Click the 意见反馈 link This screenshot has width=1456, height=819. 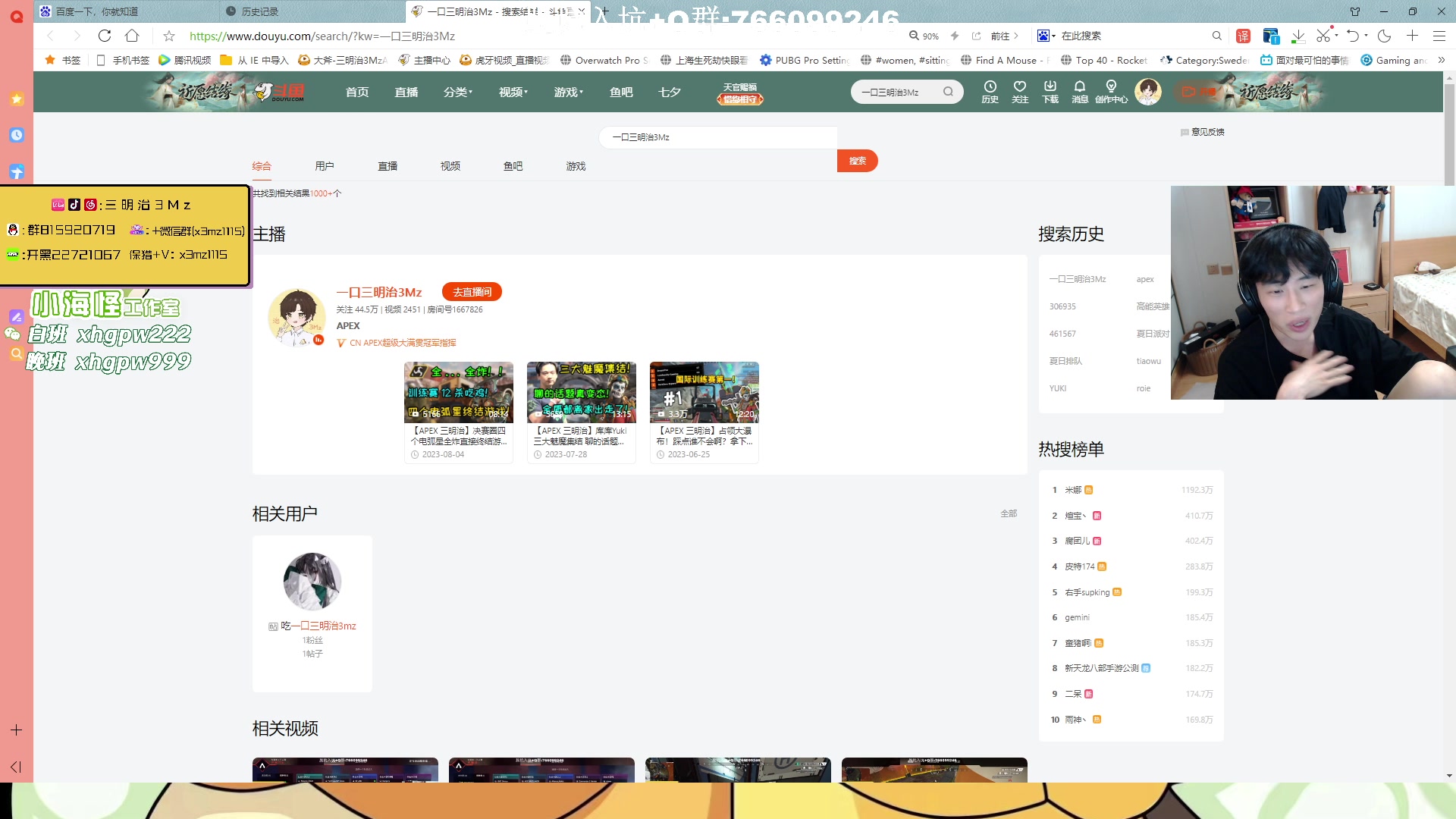[1203, 132]
